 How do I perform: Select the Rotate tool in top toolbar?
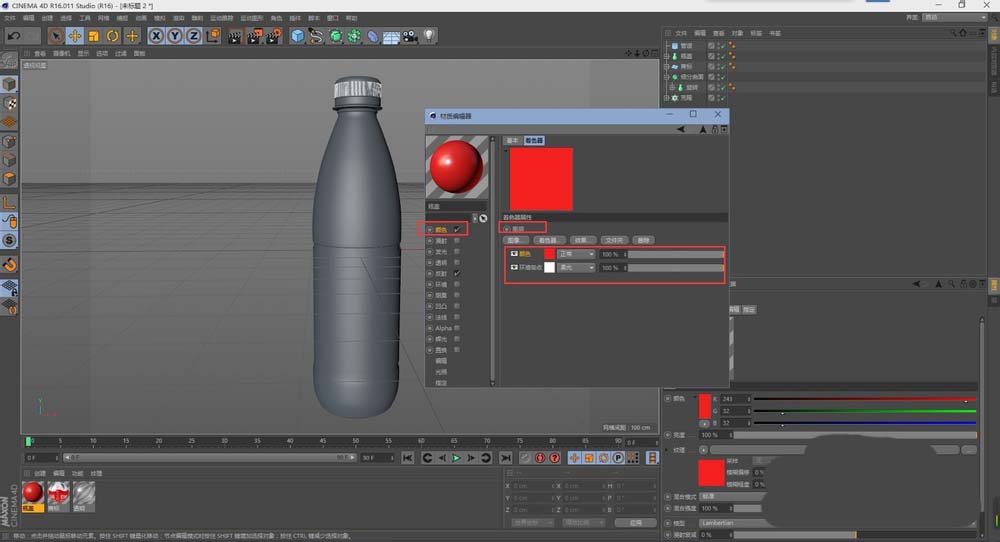coord(112,36)
